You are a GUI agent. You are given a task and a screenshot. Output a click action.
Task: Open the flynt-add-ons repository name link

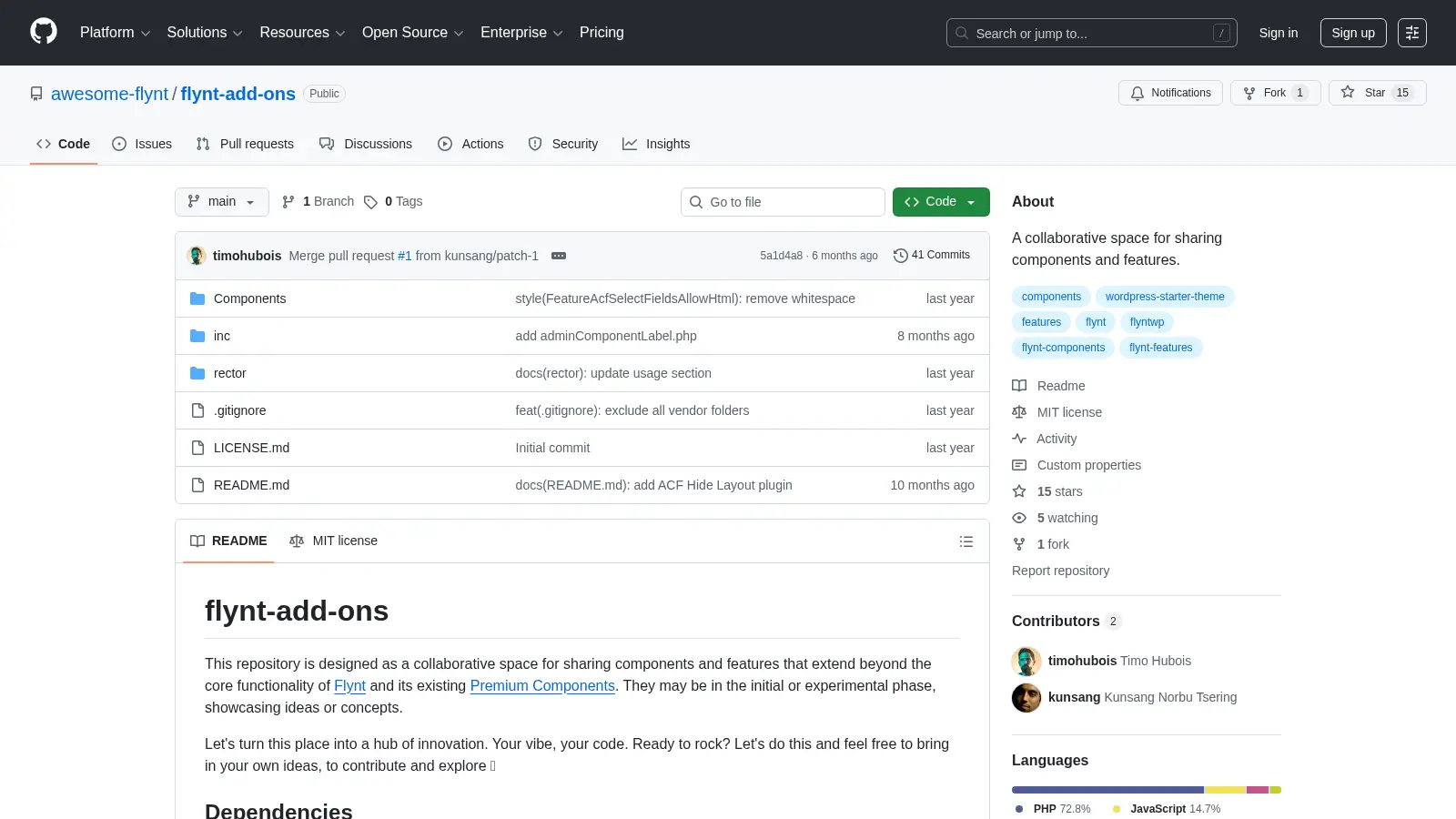pyautogui.click(x=238, y=94)
